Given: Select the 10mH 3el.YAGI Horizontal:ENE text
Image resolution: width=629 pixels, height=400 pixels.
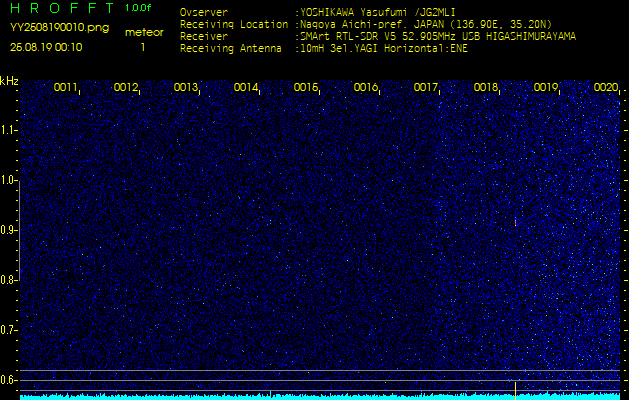Looking at the screenshot, I should pyautogui.click(x=383, y=49).
